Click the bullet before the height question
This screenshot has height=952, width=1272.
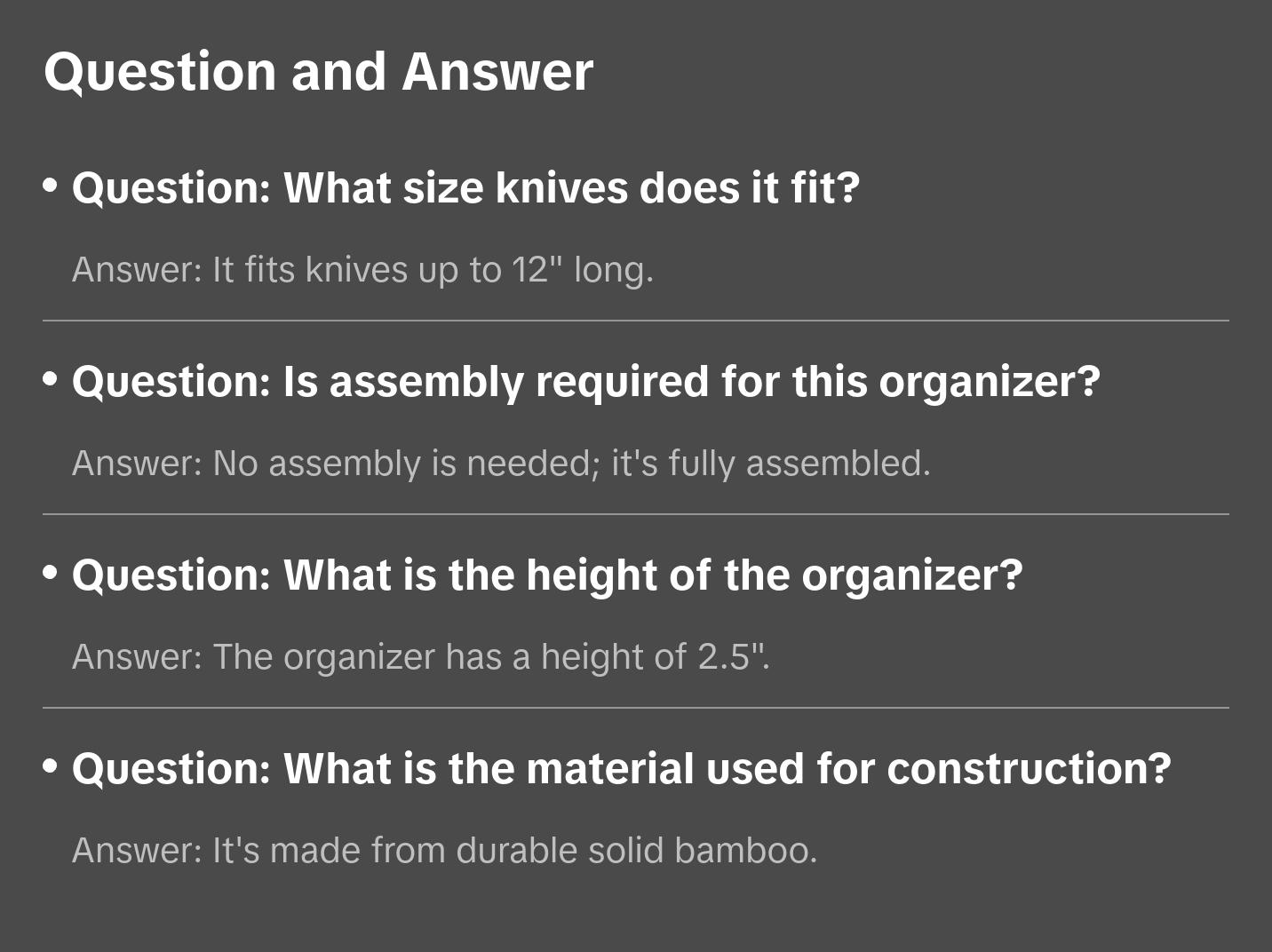click(x=51, y=573)
